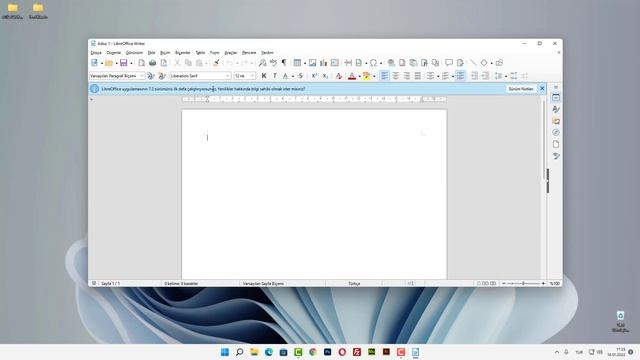
Task: Open the Tablo menu
Action: (200, 53)
